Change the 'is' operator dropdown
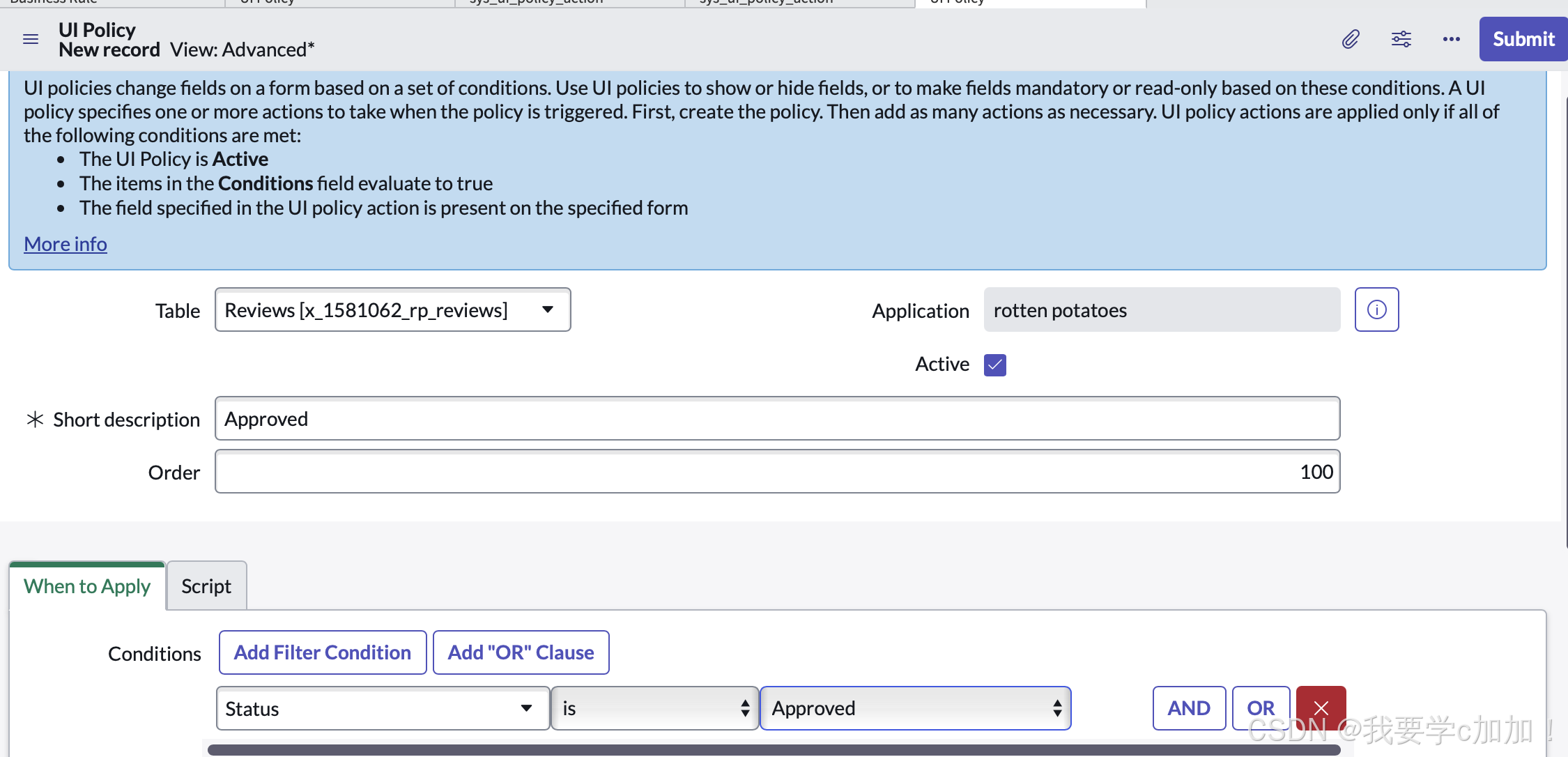The image size is (1568, 757). (x=654, y=708)
